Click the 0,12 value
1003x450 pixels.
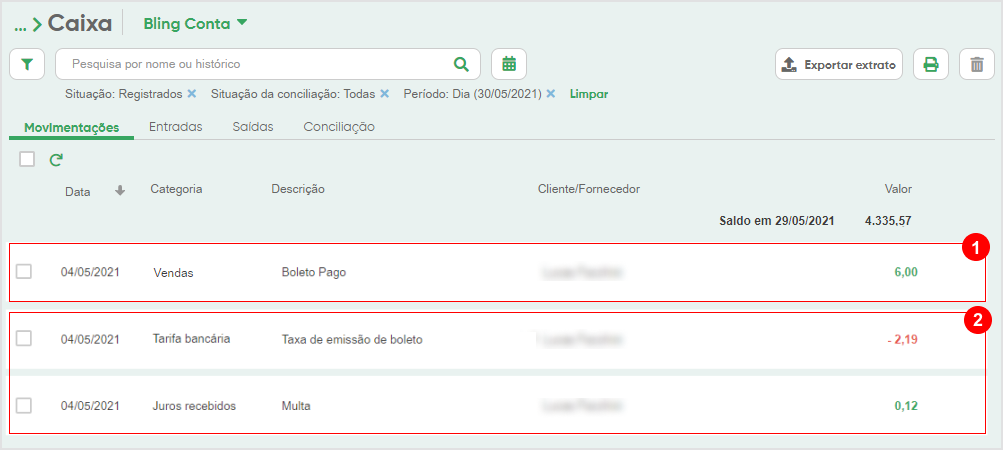click(906, 406)
